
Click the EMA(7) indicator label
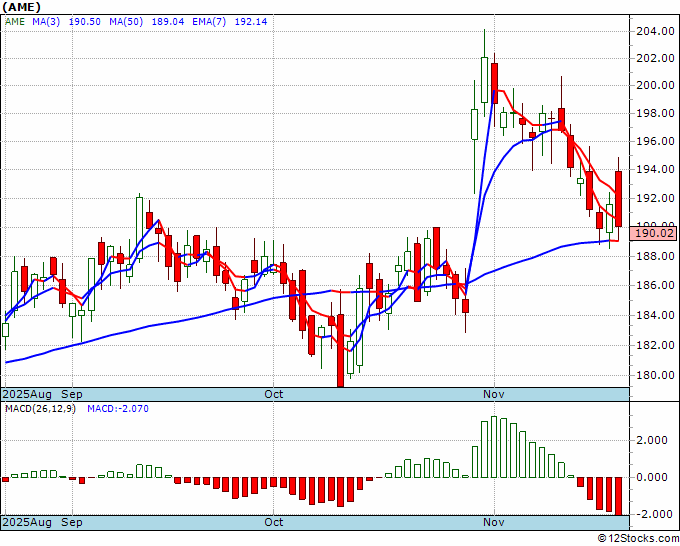(x=209, y=22)
